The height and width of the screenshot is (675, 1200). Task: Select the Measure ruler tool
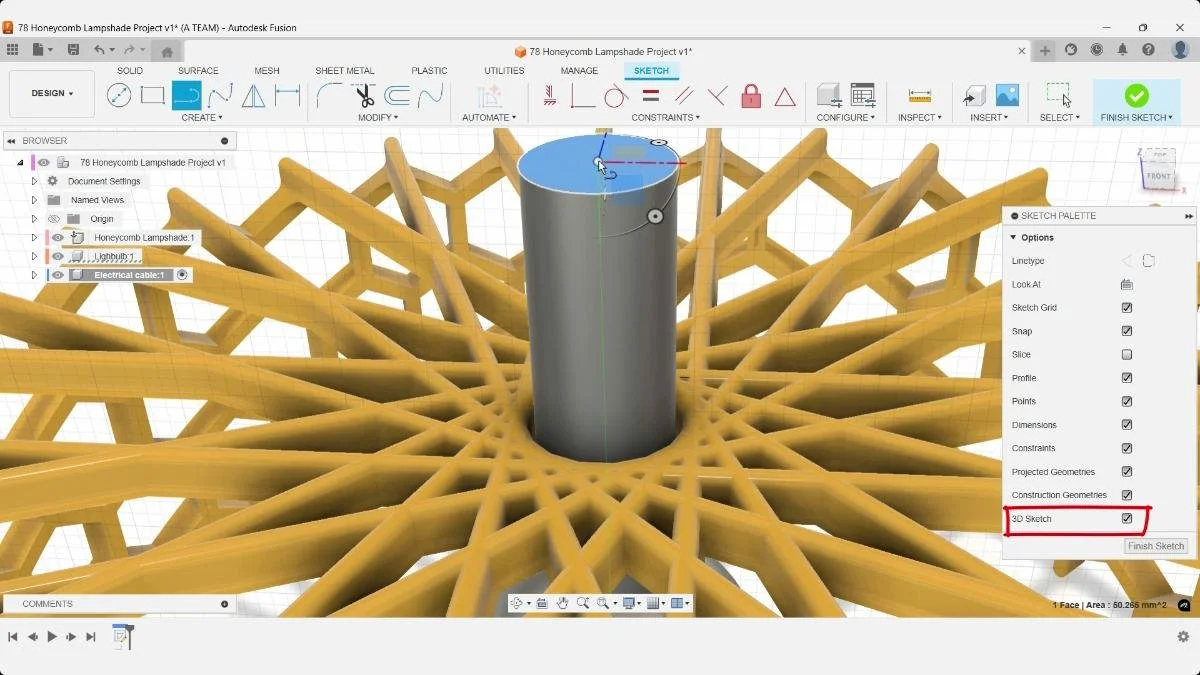tap(920, 96)
